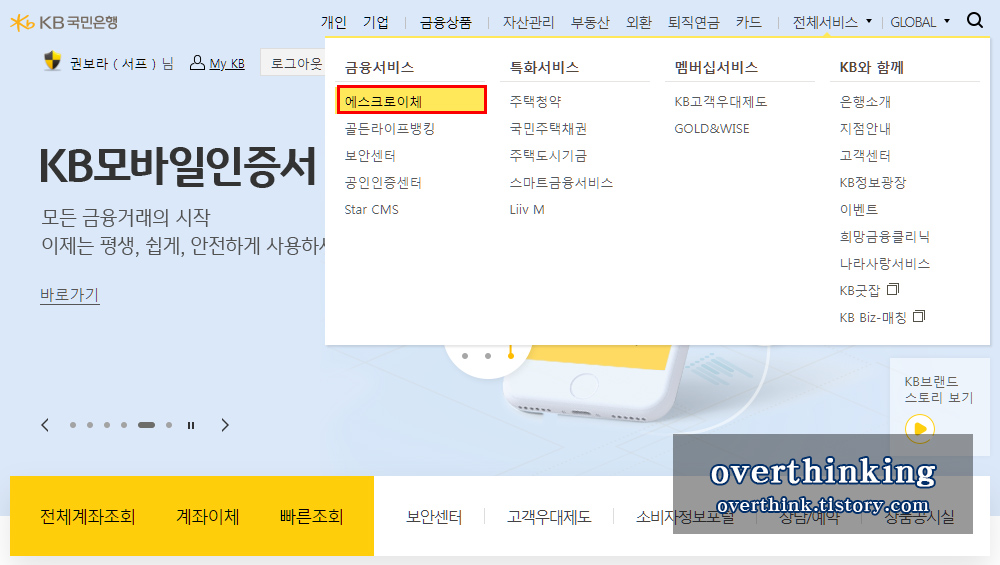Click KB브랜드 스토리 보기 text
1000x565 pixels.
938,390
